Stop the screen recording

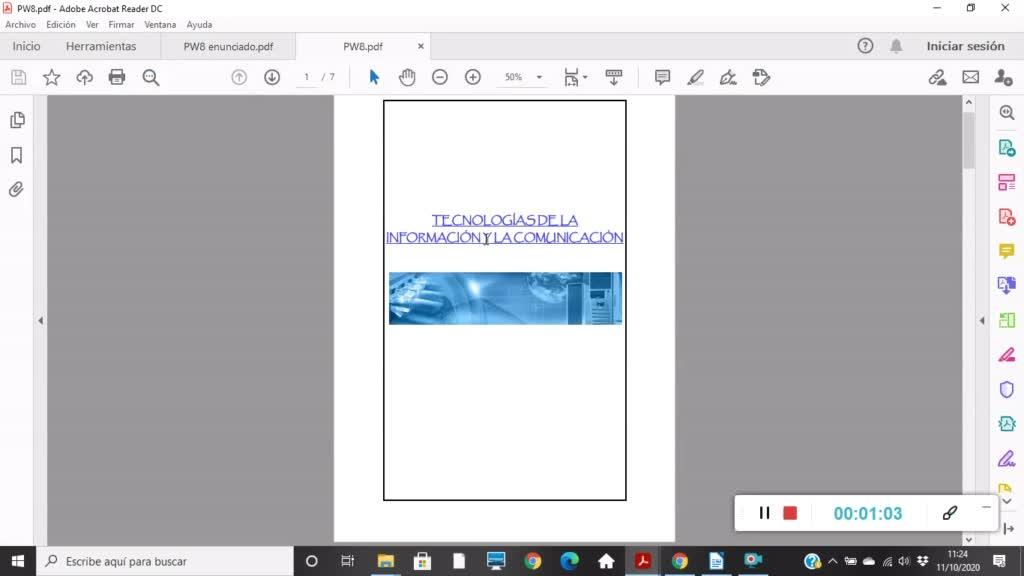point(790,513)
